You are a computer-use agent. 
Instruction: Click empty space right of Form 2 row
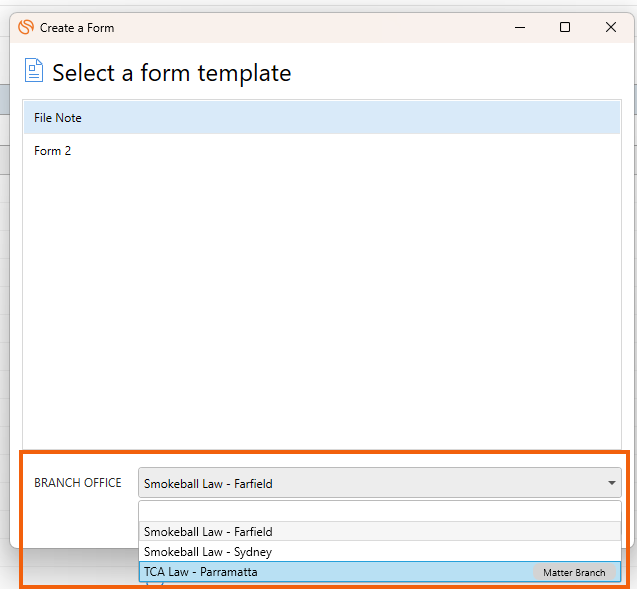click(x=345, y=151)
